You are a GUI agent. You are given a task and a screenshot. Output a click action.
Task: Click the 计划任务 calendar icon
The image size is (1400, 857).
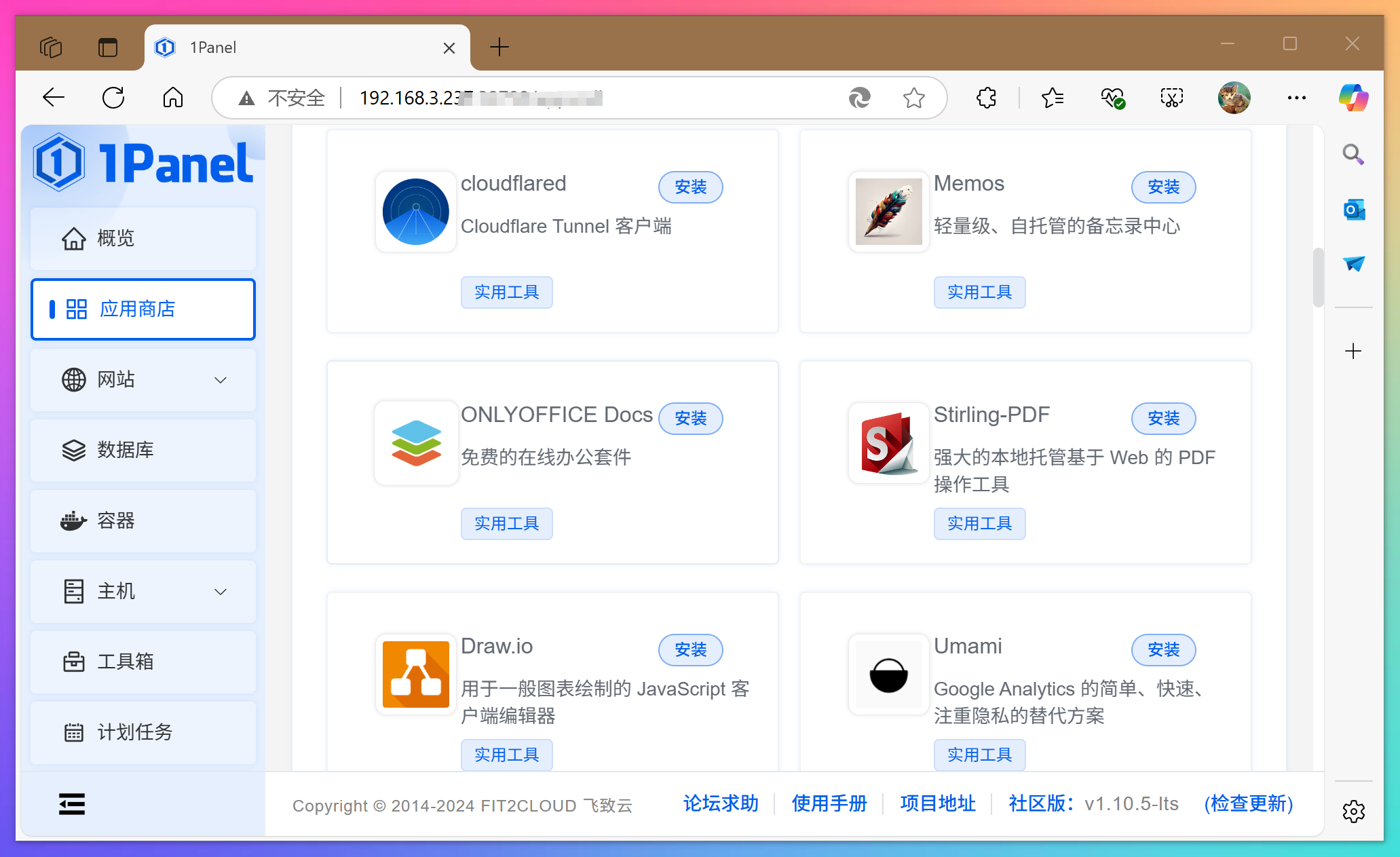pyautogui.click(x=75, y=732)
